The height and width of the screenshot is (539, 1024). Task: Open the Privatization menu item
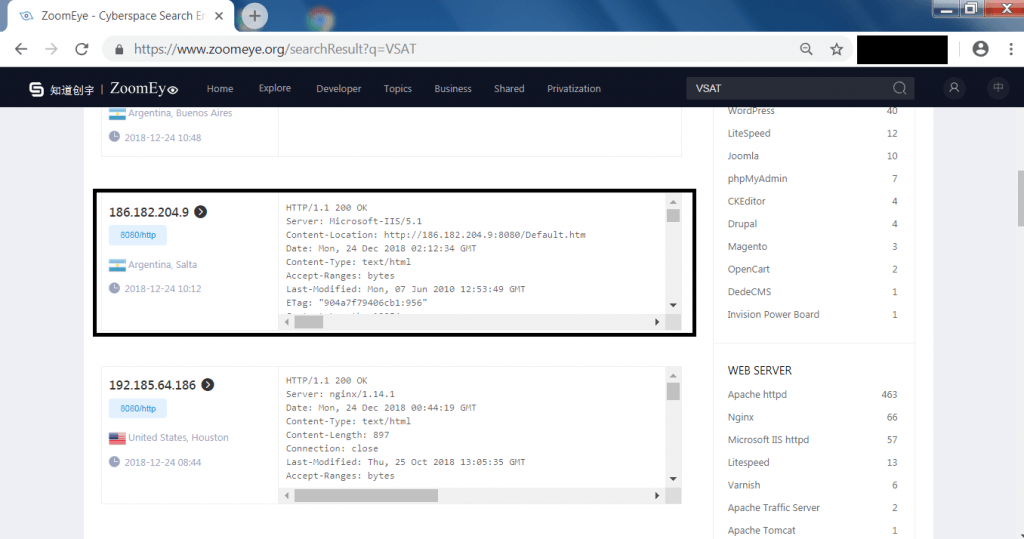coord(574,88)
